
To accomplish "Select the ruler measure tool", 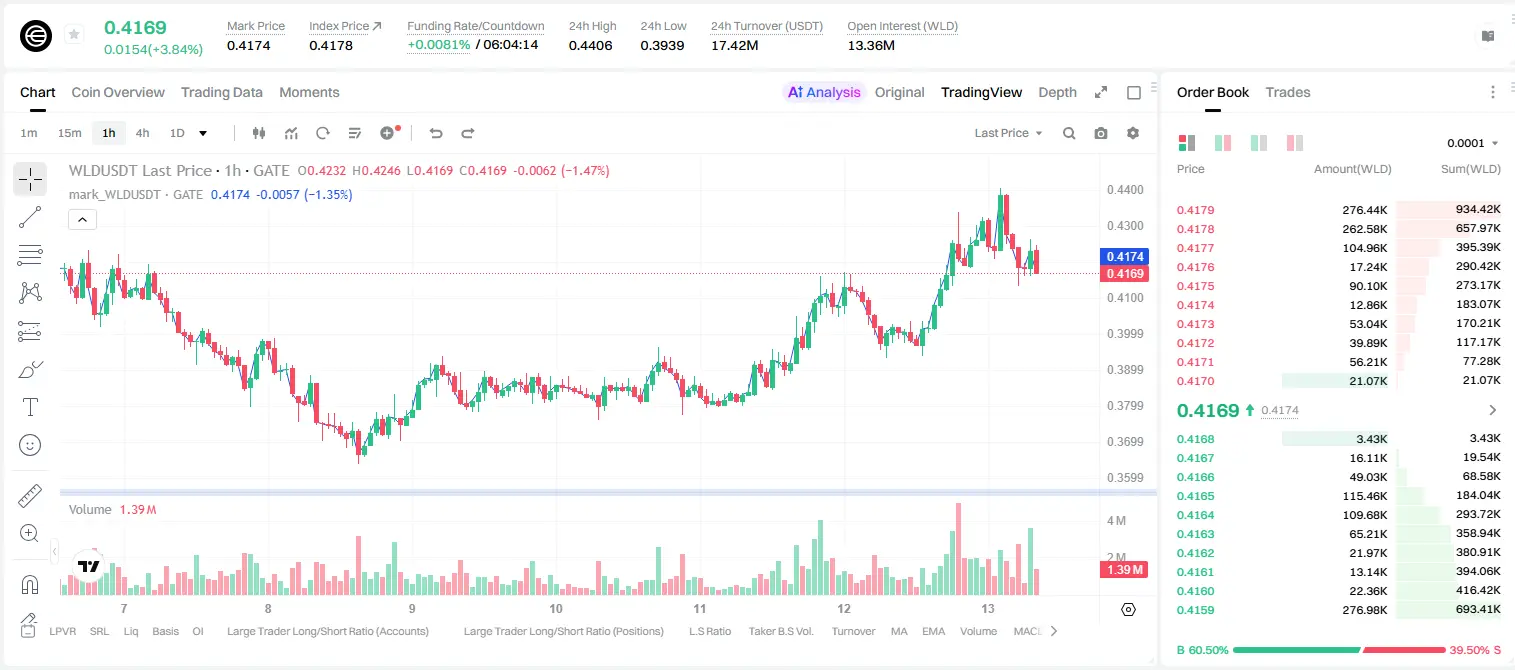I will point(30,496).
